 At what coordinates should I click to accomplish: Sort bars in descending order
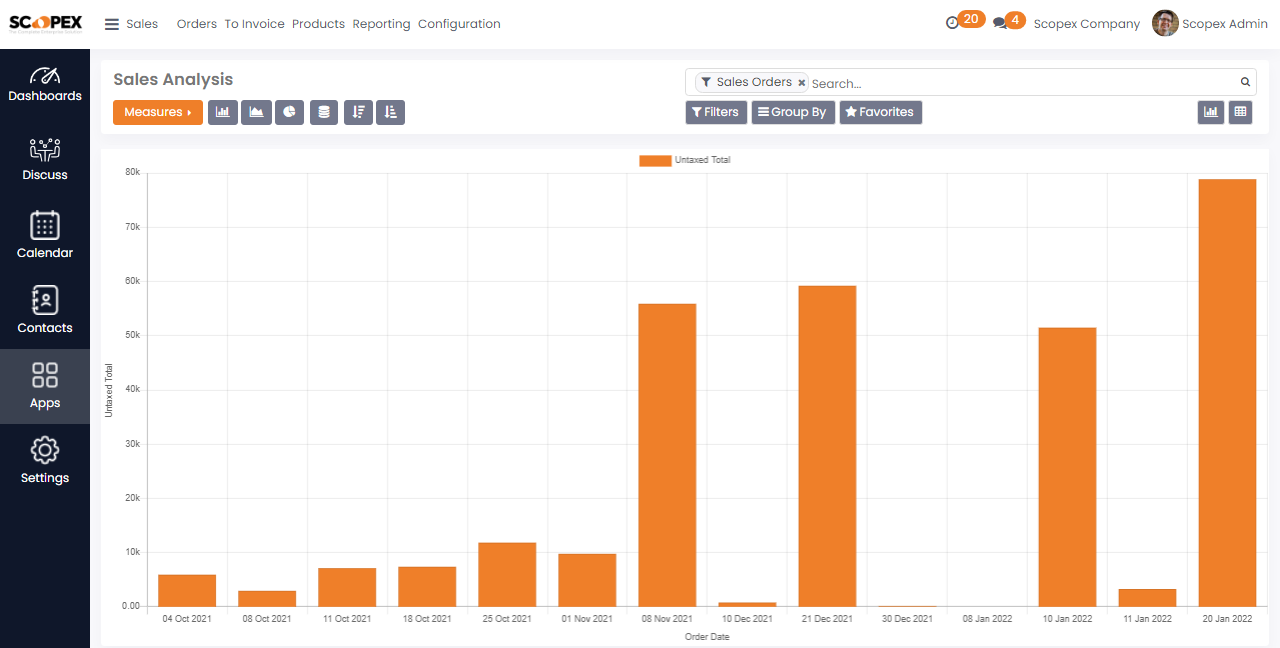pos(358,113)
